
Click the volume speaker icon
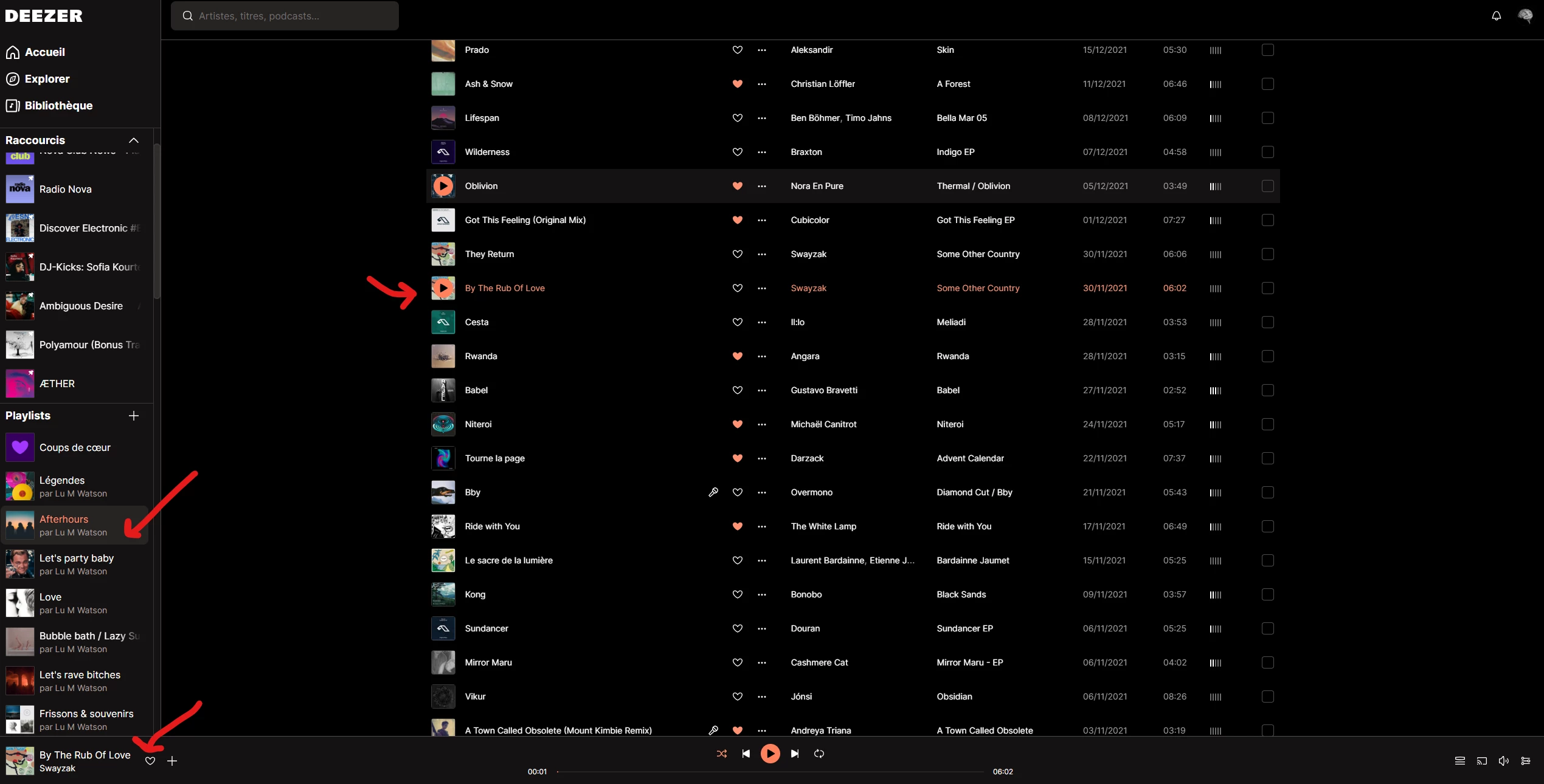(1503, 761)
